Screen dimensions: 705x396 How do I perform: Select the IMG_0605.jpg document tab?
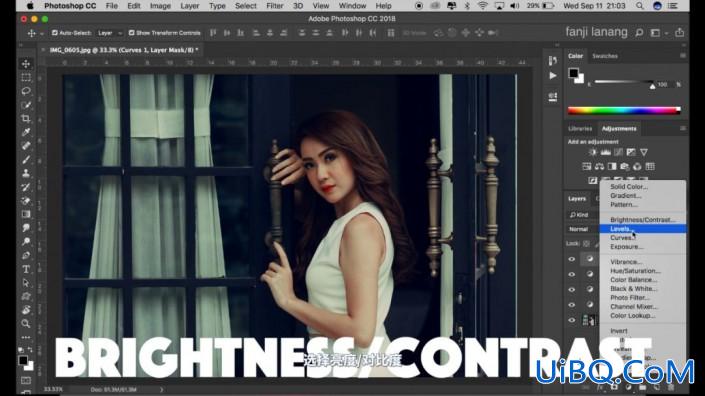tap(124, 50)
